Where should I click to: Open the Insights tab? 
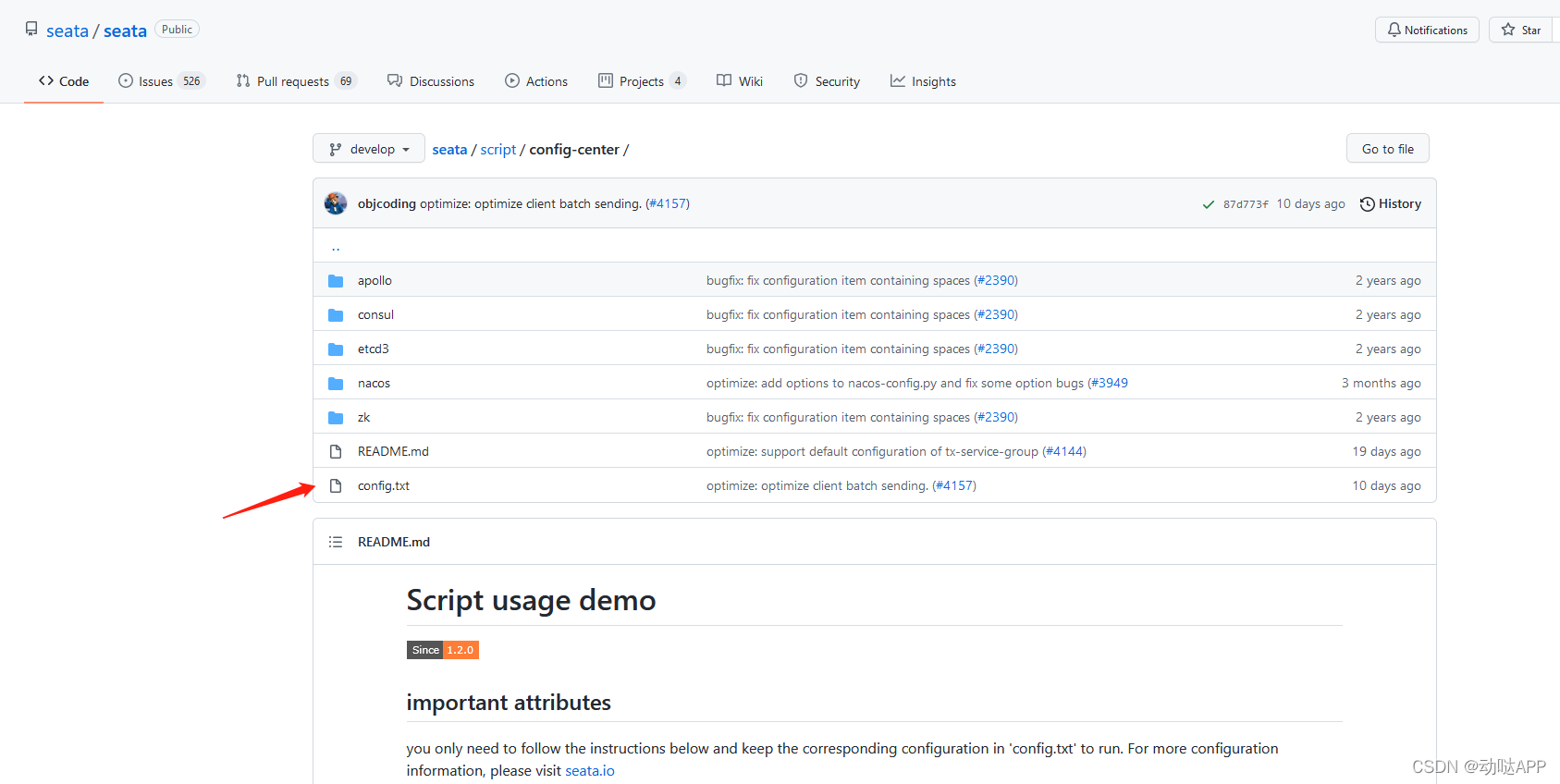pos(923,81)
